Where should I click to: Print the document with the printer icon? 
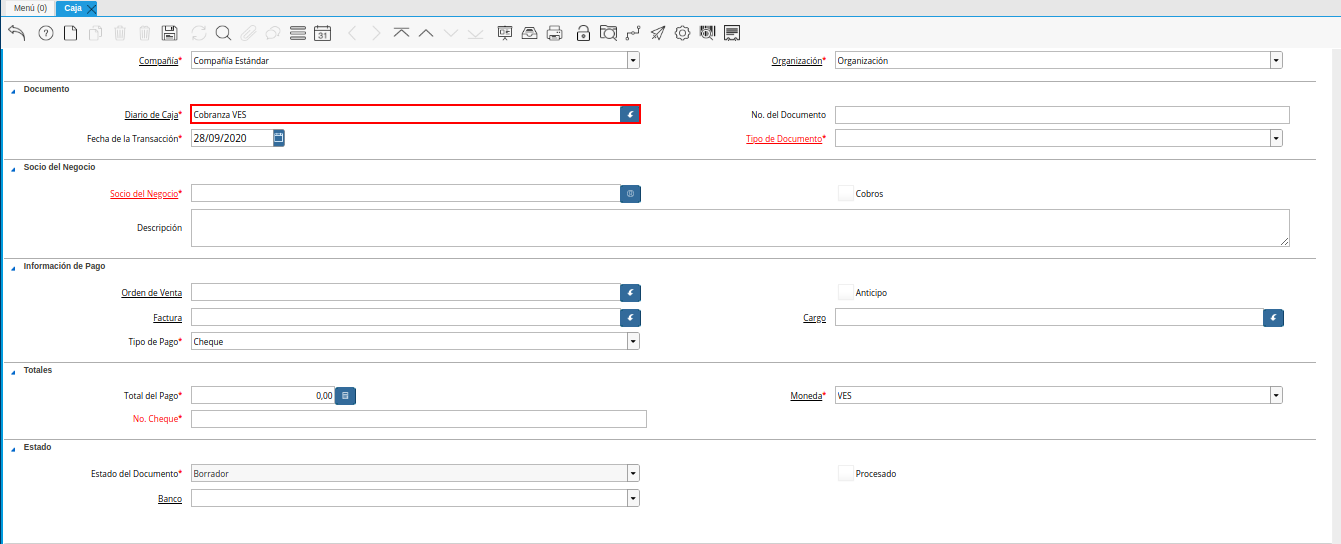click(555, 33)
